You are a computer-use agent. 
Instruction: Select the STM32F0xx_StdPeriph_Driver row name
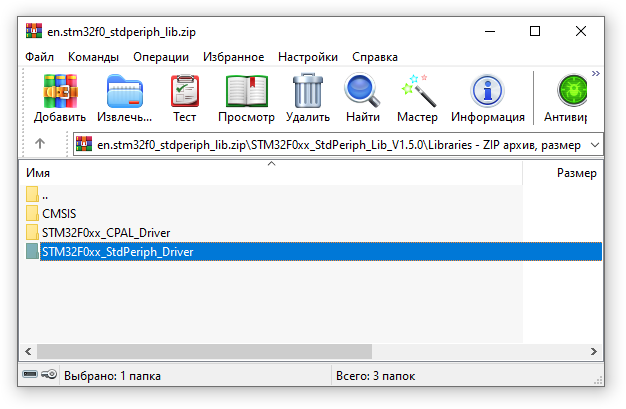[118, 252]
